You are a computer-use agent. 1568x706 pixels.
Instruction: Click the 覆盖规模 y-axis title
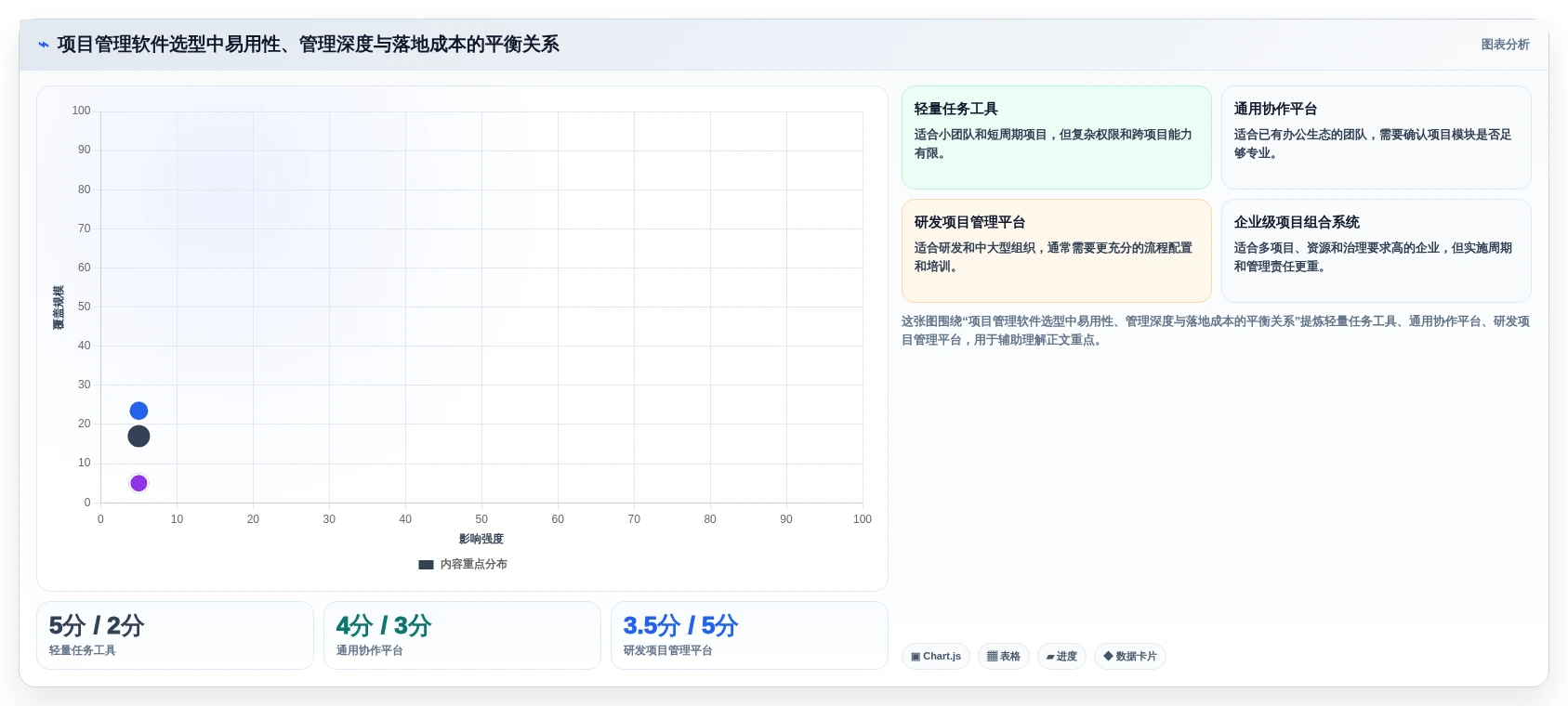click(x=59, y=307)
